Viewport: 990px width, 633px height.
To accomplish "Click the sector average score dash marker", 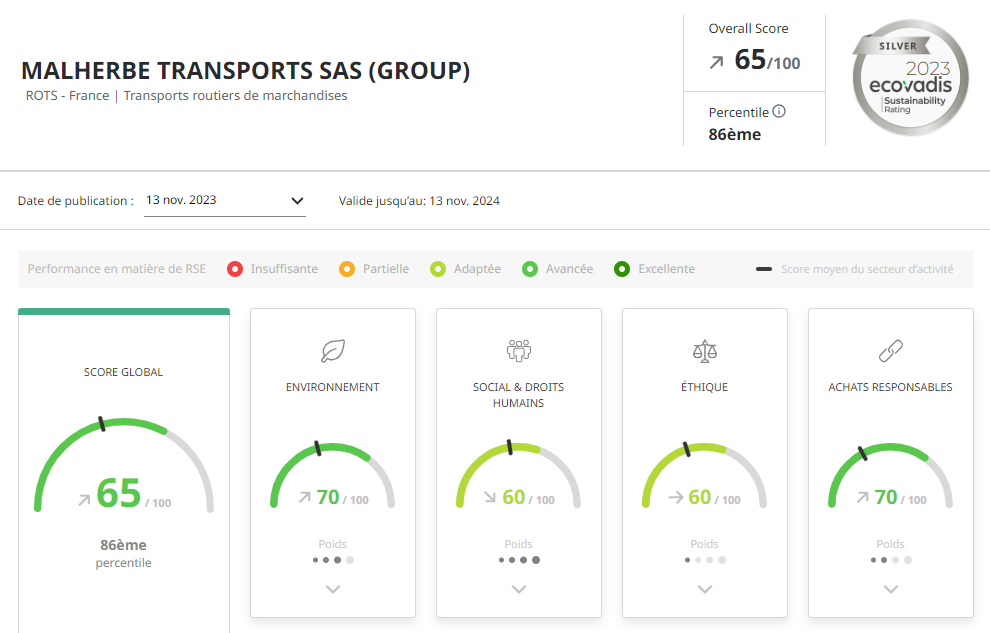I will click(764, 269).
